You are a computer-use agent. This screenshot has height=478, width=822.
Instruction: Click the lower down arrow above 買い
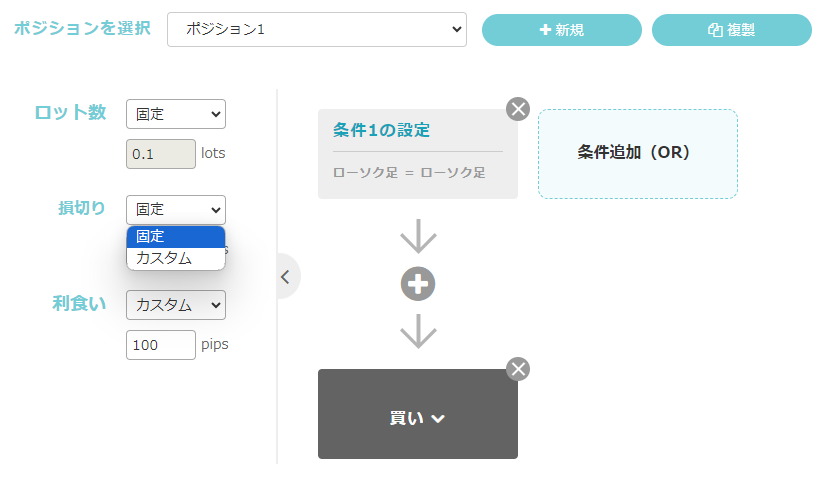point(418,331)
